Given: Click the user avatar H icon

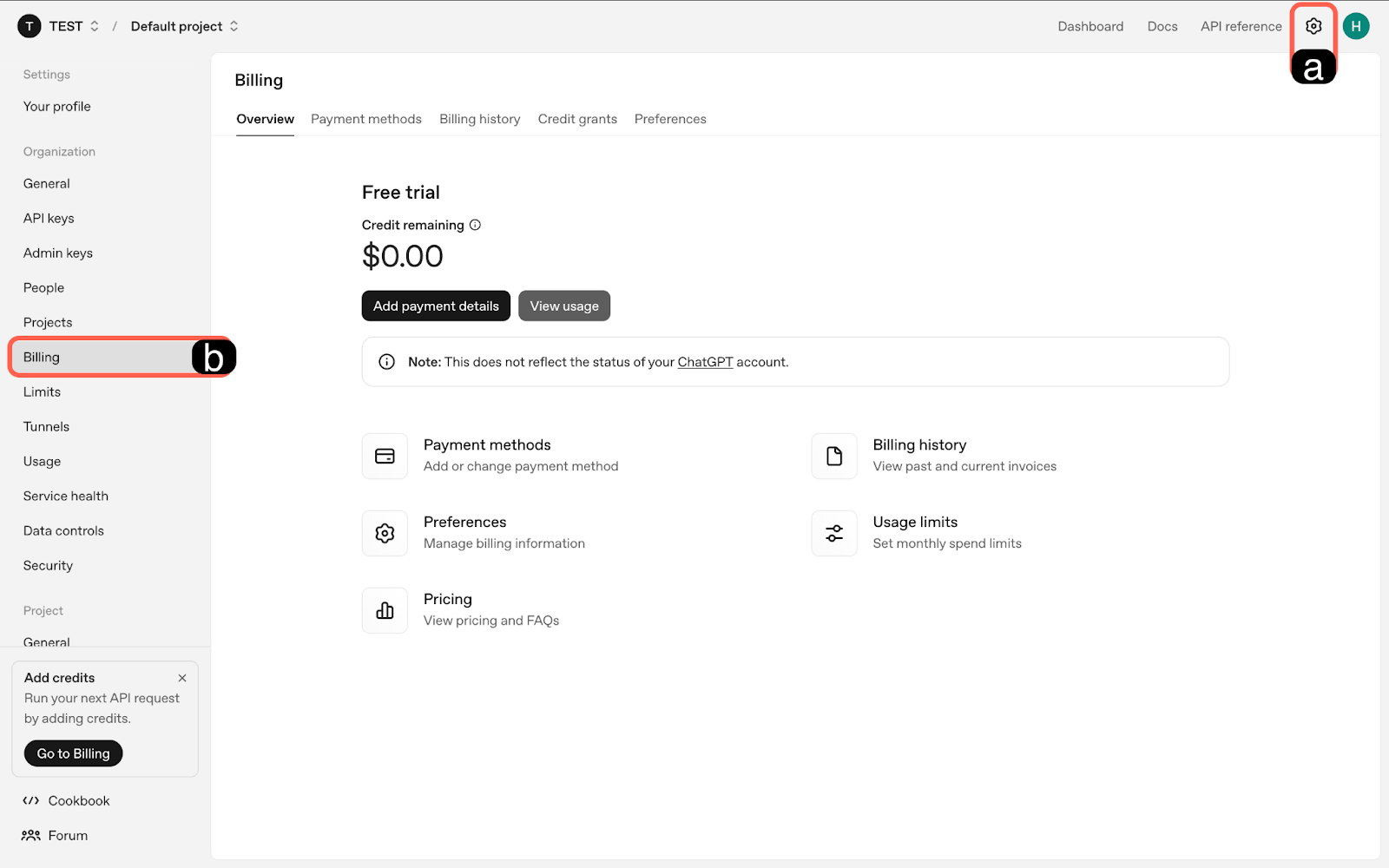Looking at the screenshot, I should click(x=1355, y=26).
